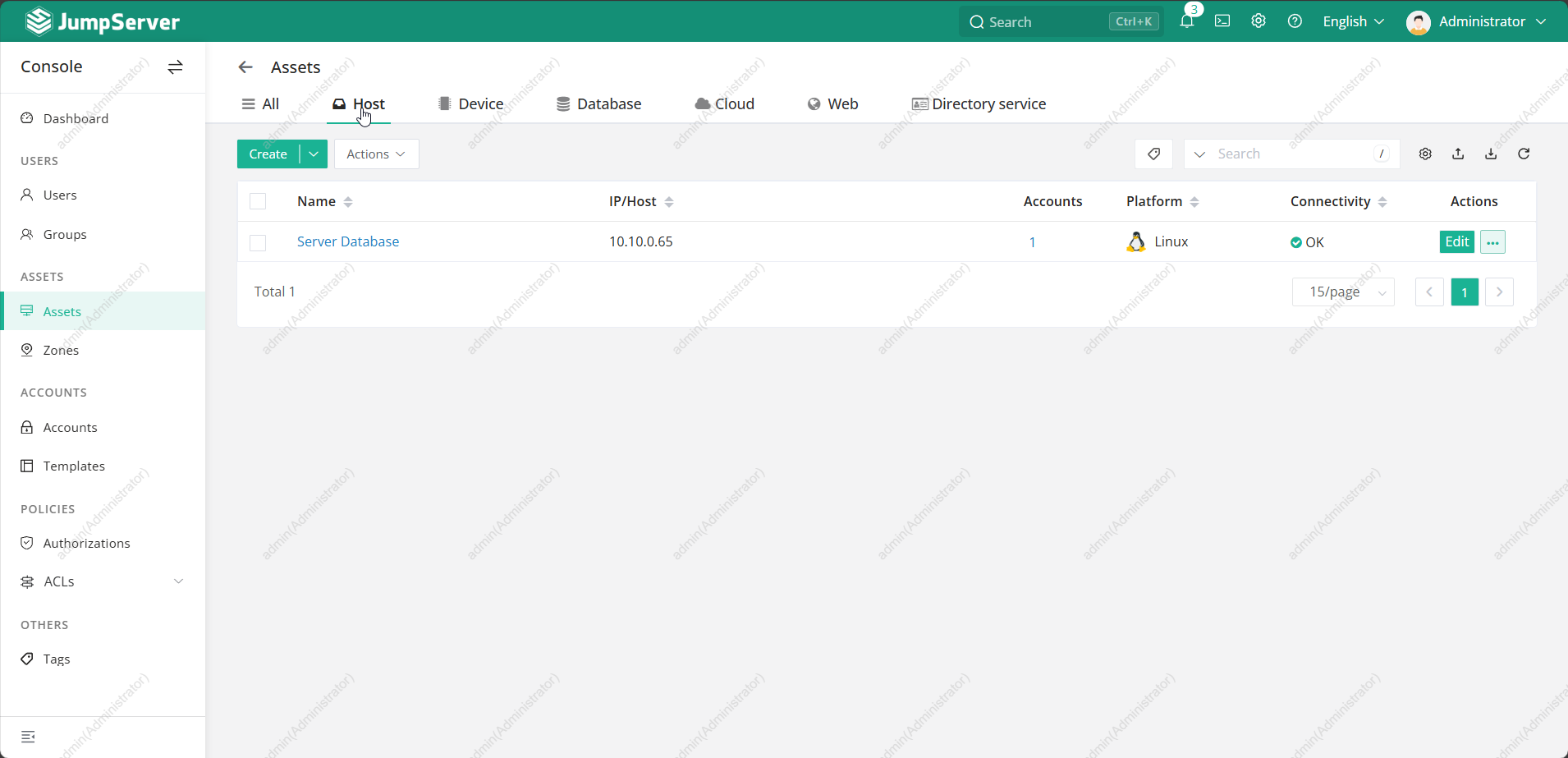Click the refresh table icon

tap(1524, 154)
